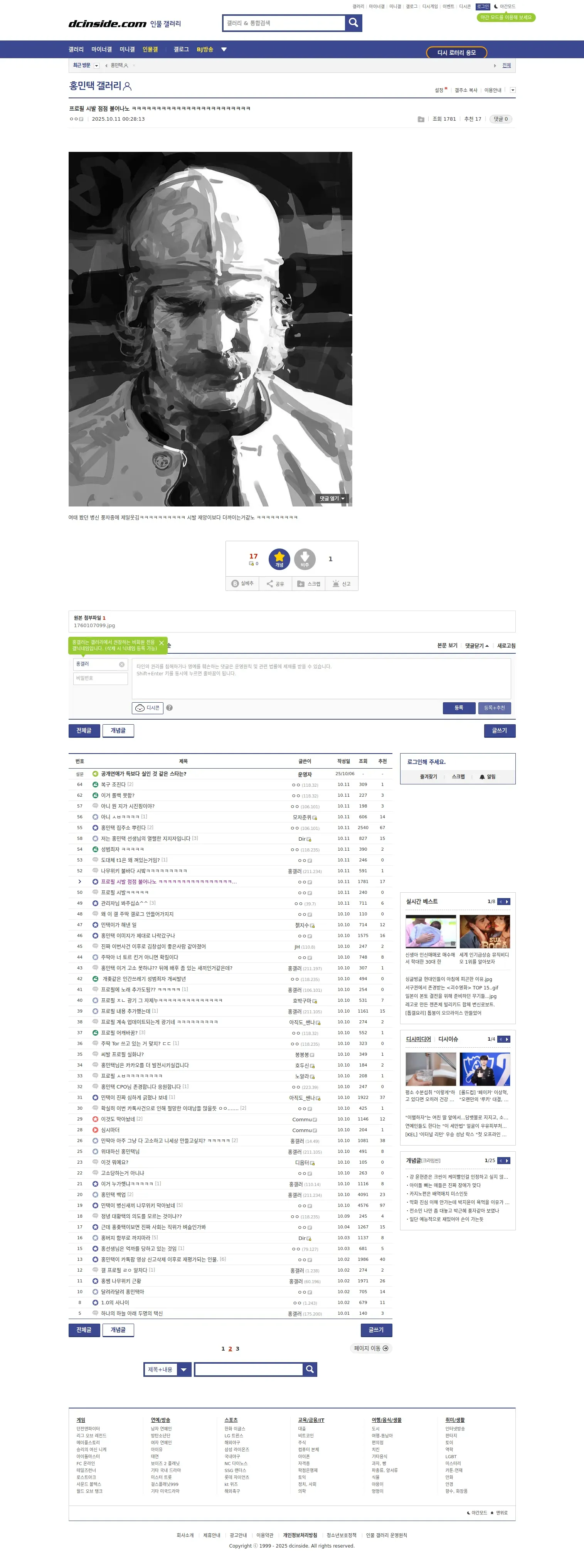The height and width of the screenshot is (1568, 584).
Task: Click the 등록+추천 button
Action: [x=495, y=708]
